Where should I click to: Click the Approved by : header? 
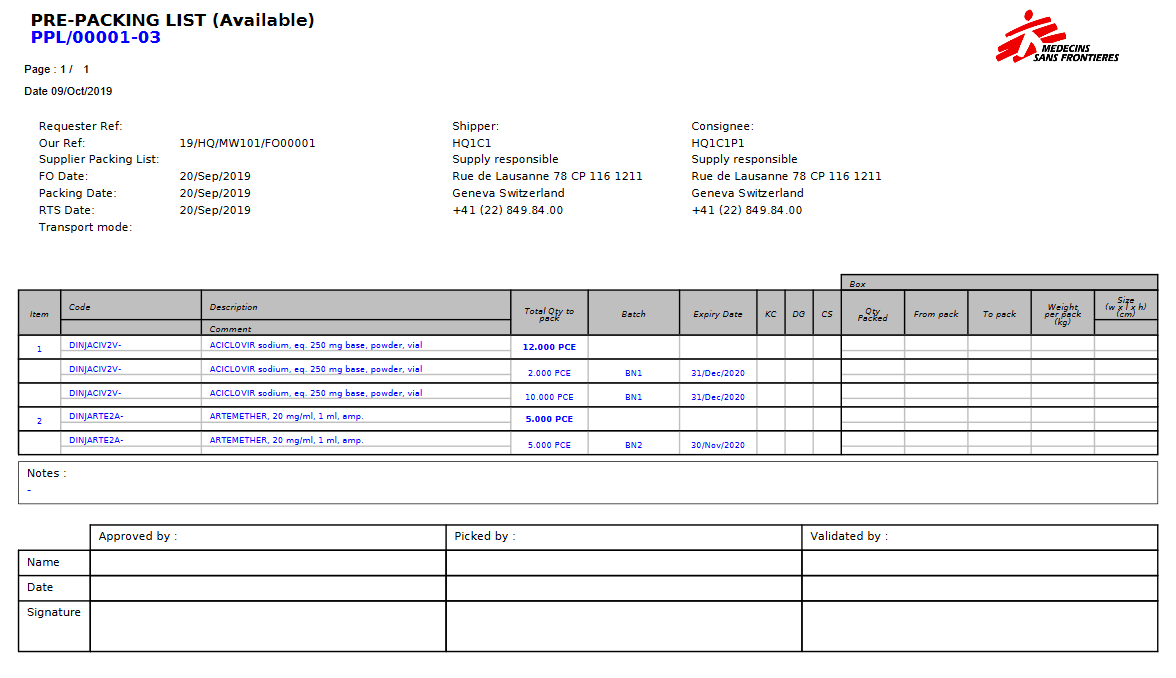pos(138,536)
